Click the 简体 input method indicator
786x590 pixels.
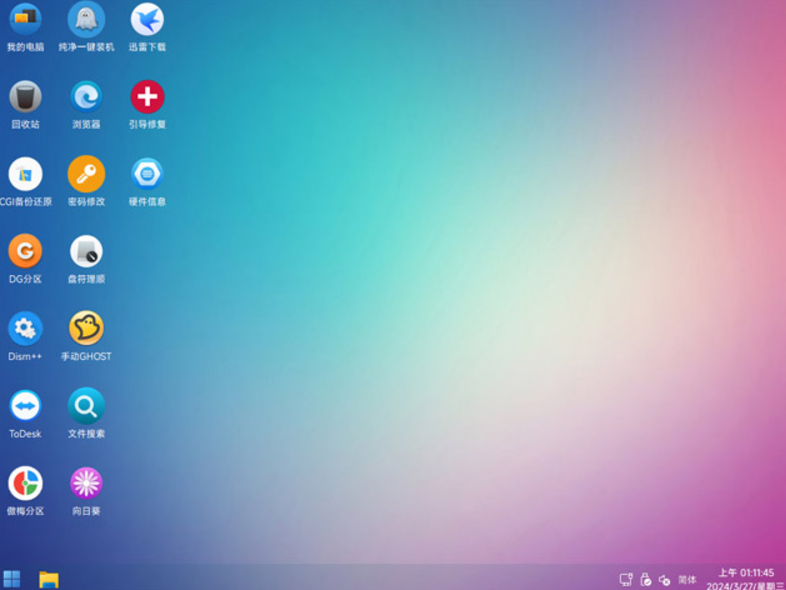pos(687,579)
